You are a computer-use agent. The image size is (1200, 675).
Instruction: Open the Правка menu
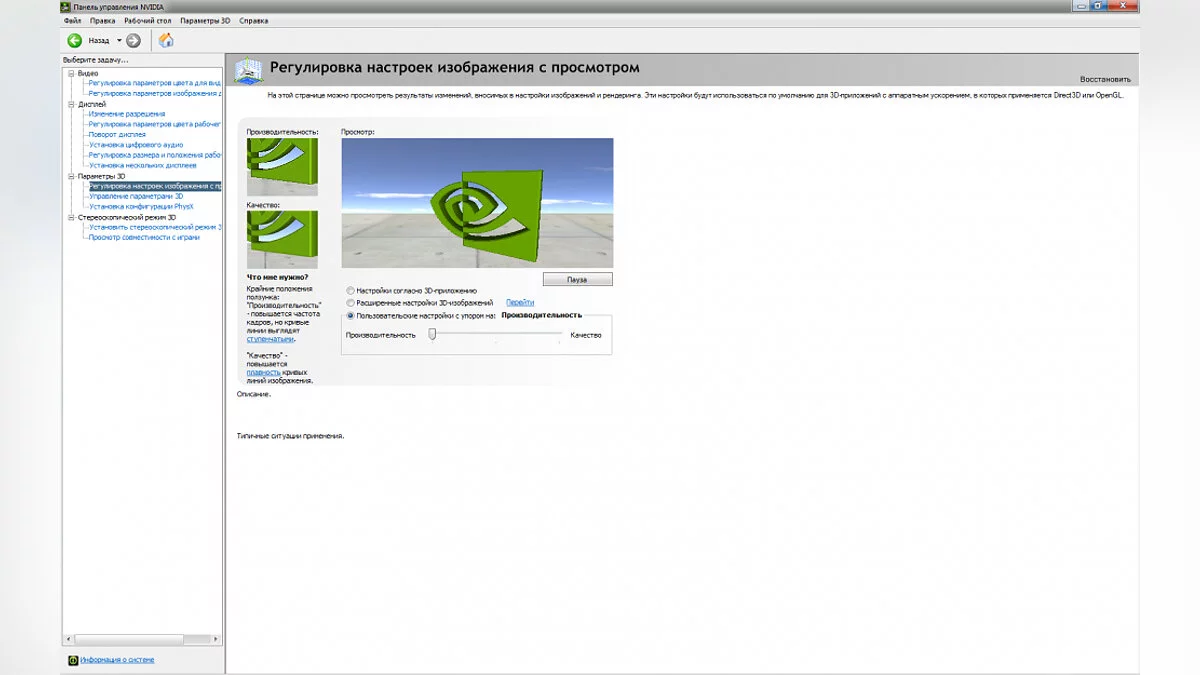(x=102, y=20)
